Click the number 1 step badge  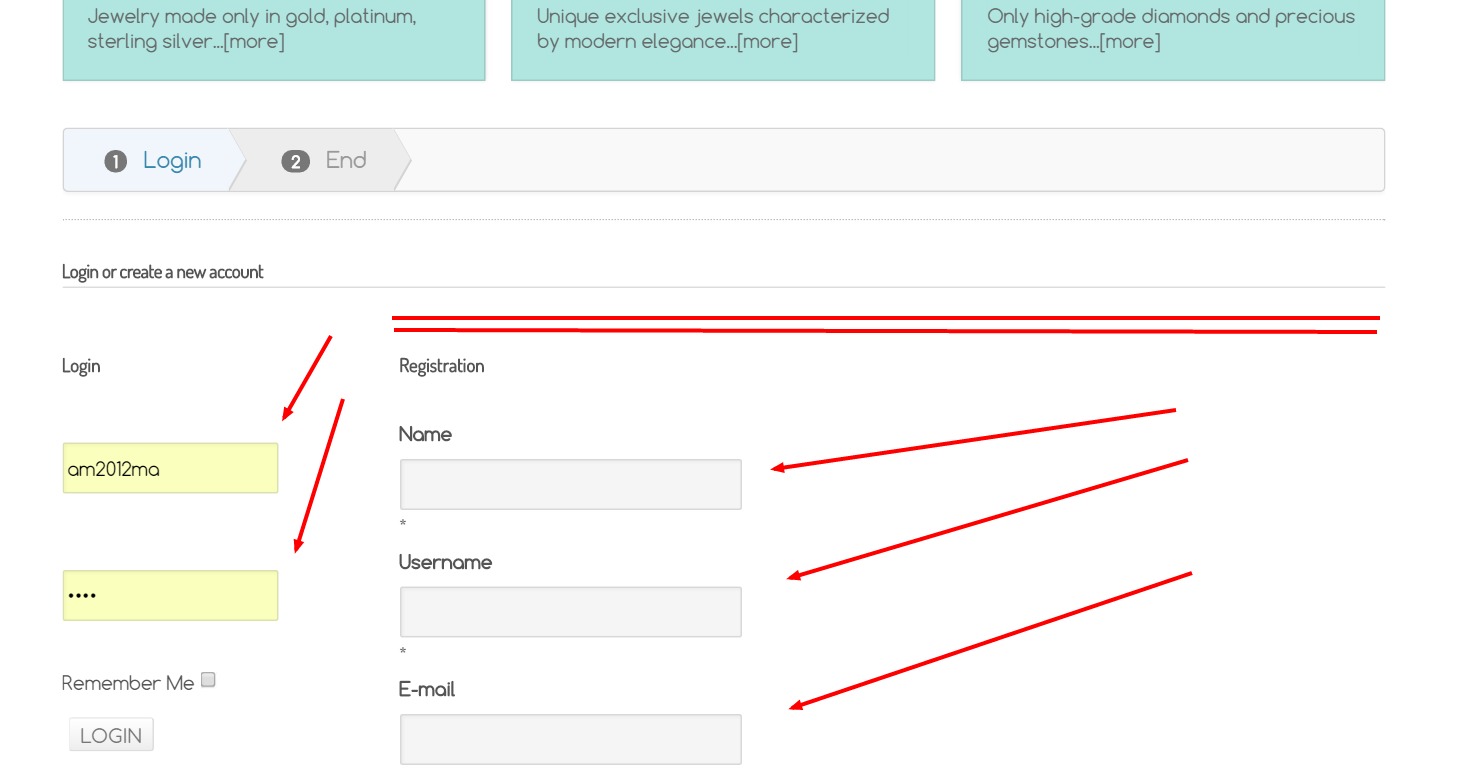click(116, 161)
